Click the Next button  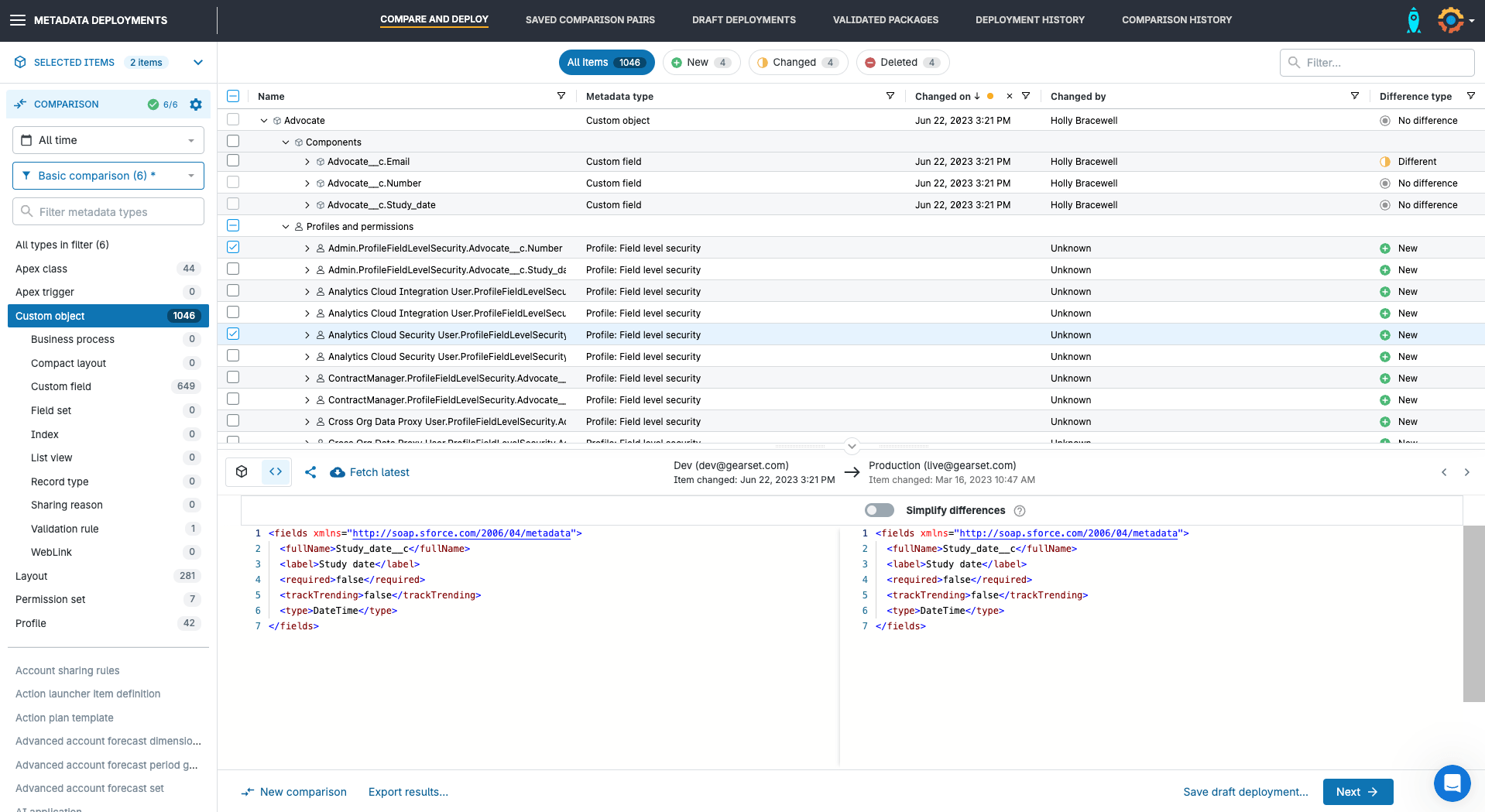(x=1357, y=792)
